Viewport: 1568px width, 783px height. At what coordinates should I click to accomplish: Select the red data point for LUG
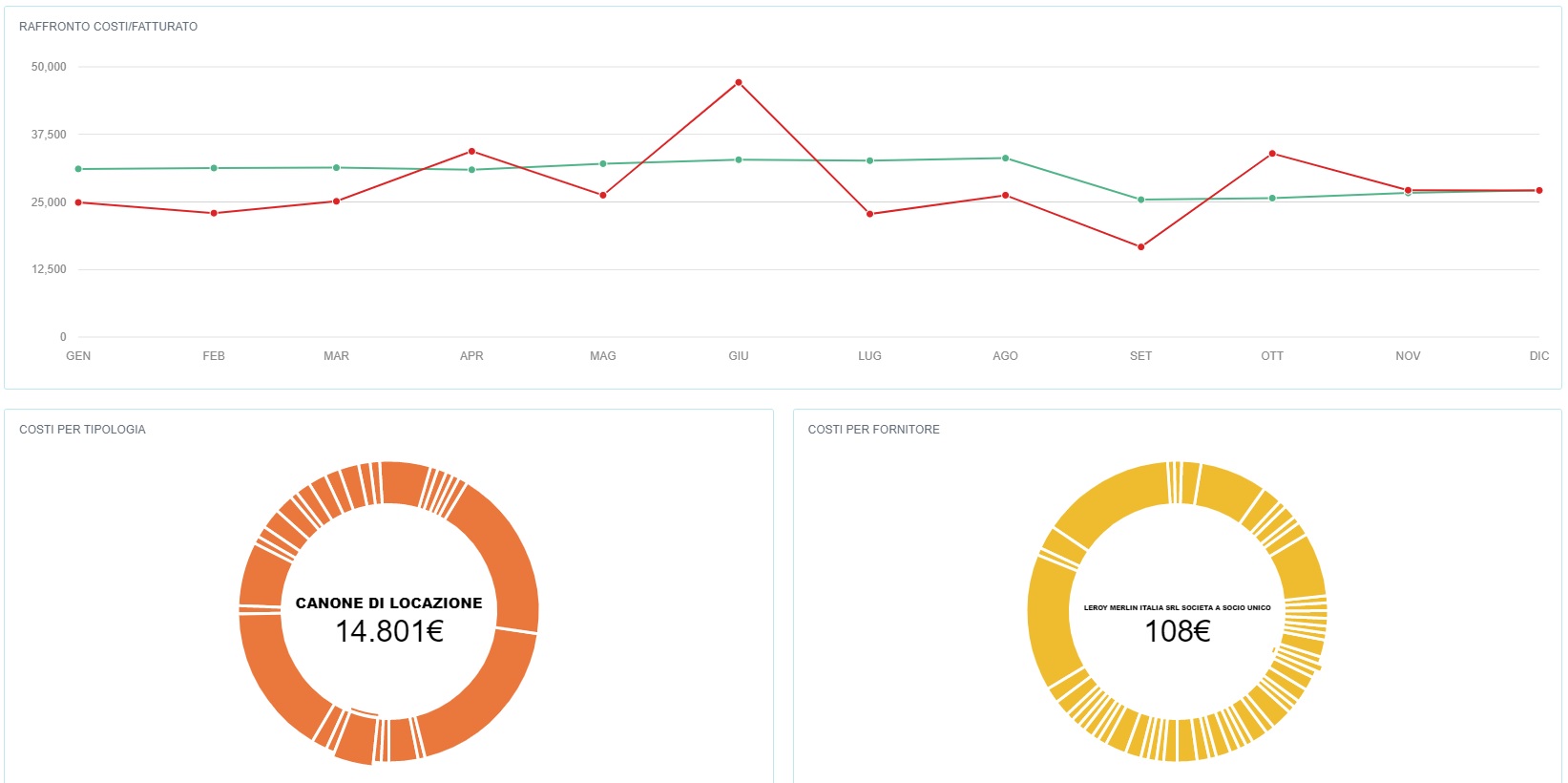tap(869, 214)
